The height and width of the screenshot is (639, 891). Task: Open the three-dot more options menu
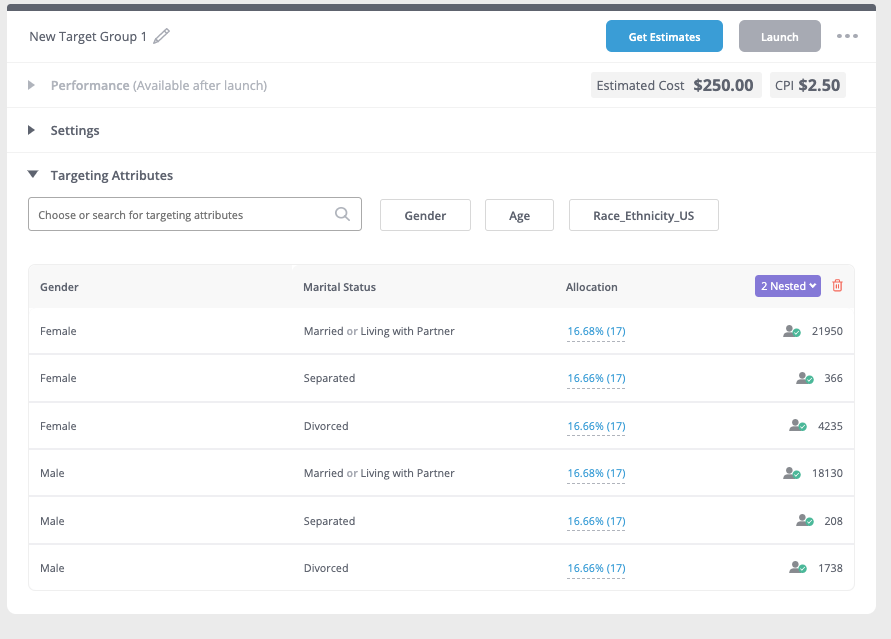click(847, 36)
